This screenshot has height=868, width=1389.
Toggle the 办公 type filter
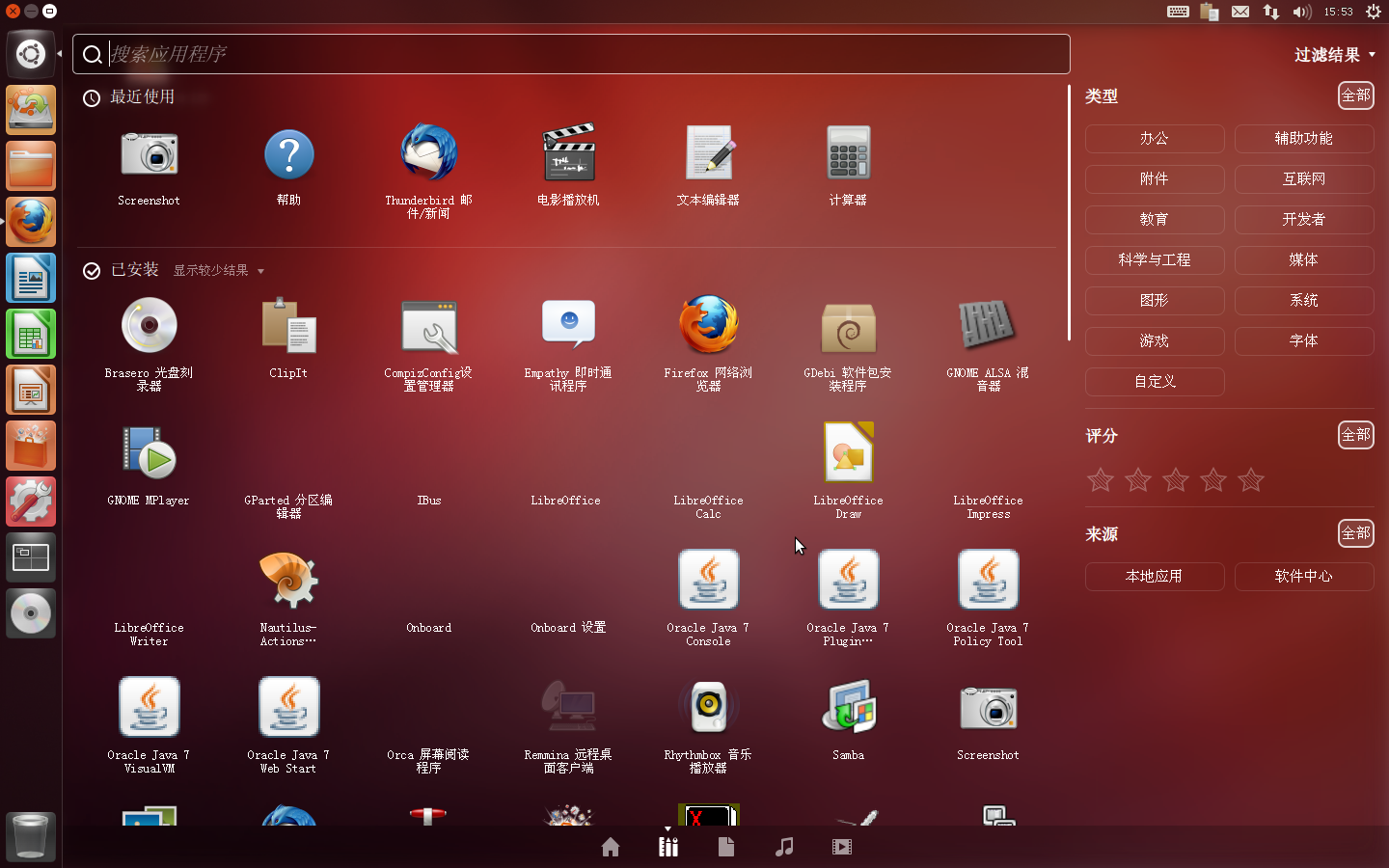pyautogui.click(x=1155, y=139)
